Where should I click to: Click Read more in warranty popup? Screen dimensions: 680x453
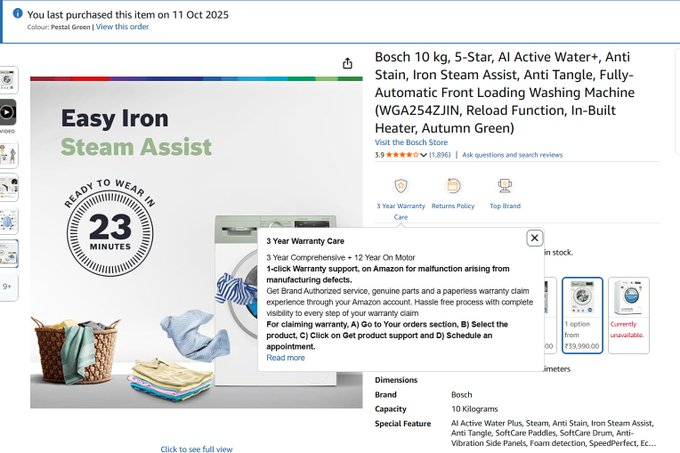tap(285, 358)
